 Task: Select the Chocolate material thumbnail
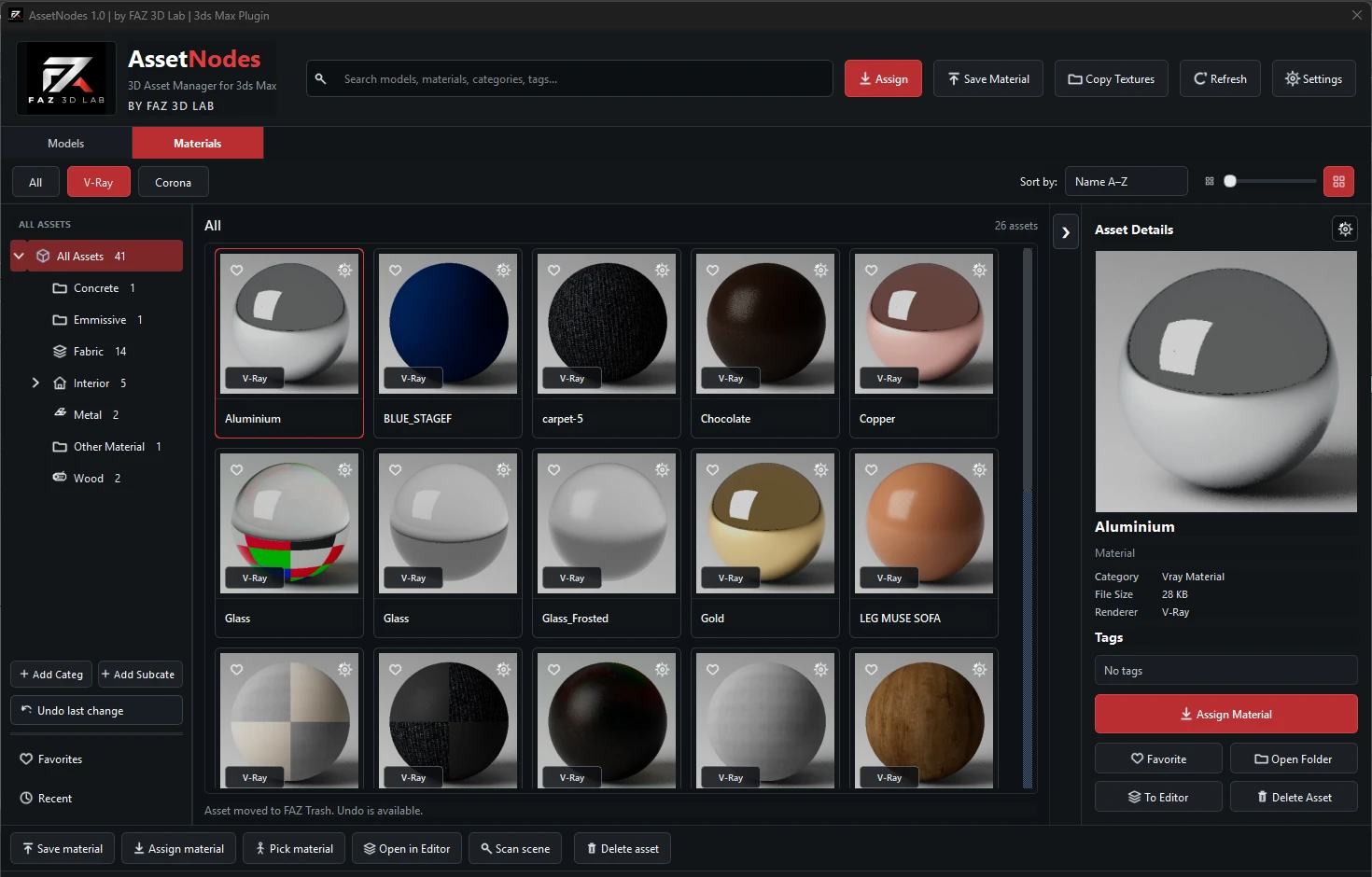(x=765, y=323)
